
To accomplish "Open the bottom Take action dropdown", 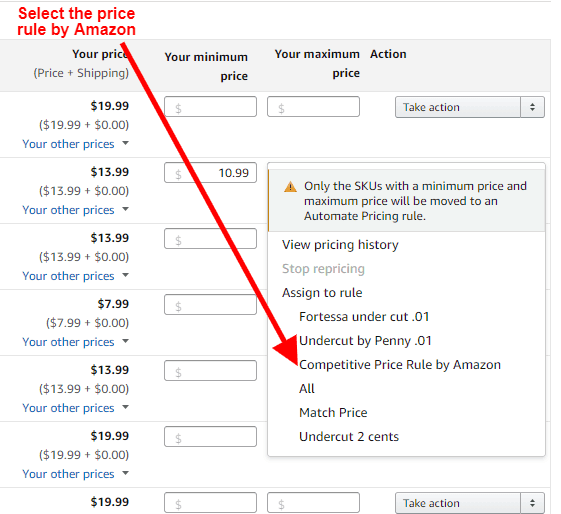I will [x=469, y=503].
